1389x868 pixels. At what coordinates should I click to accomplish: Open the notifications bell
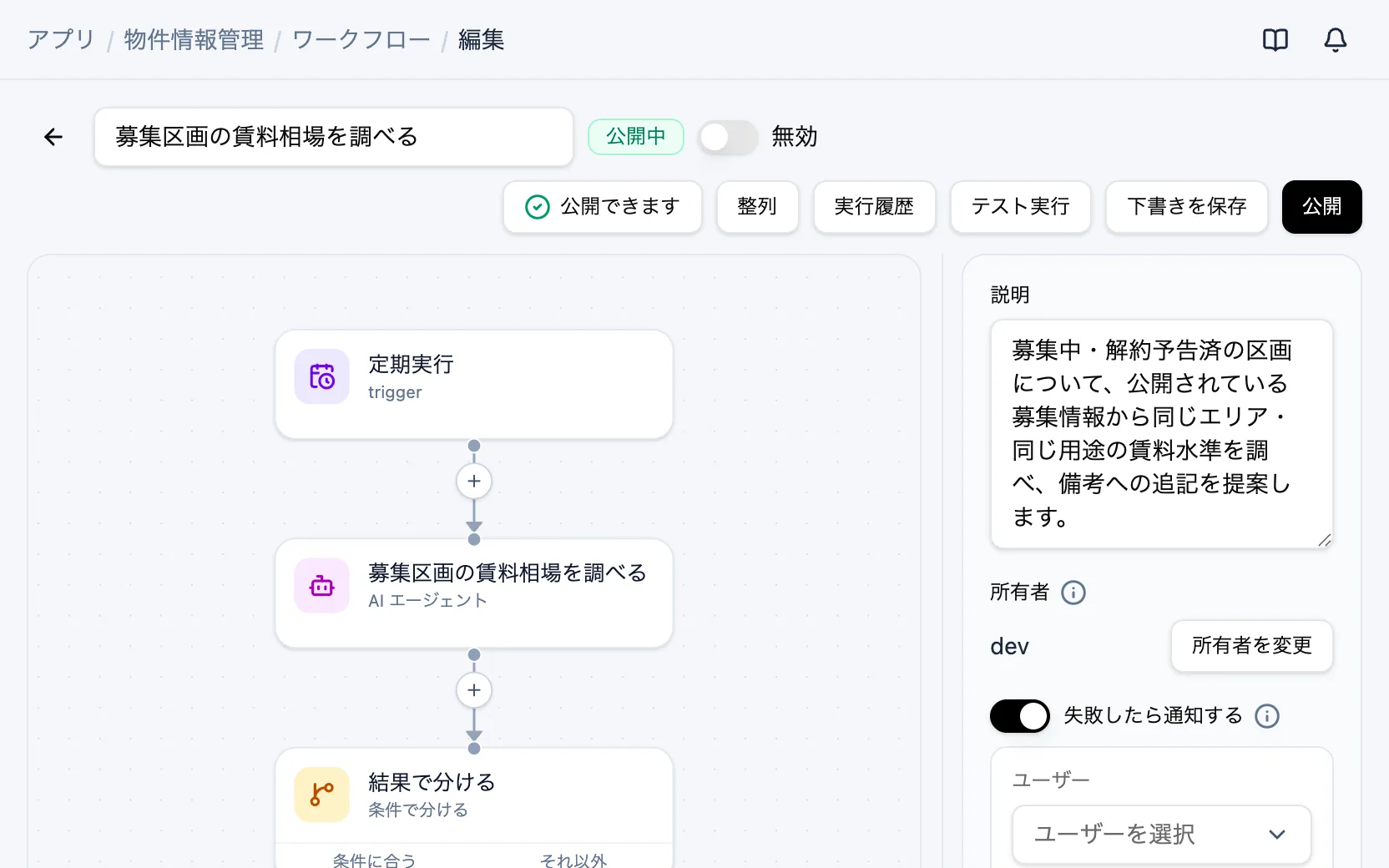(x=1335, y=40)
